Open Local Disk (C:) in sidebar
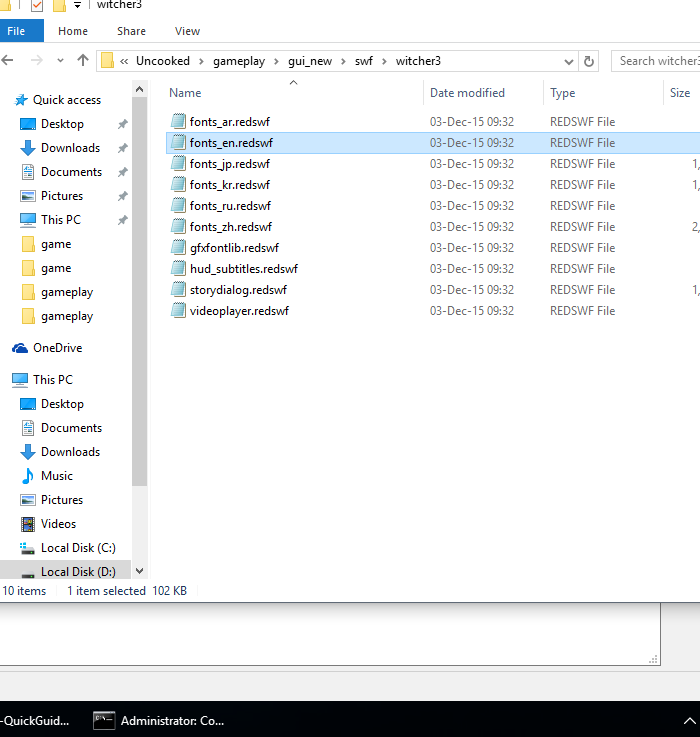Image resolution: width=700 pixels, height=737 pixels. 78,548
